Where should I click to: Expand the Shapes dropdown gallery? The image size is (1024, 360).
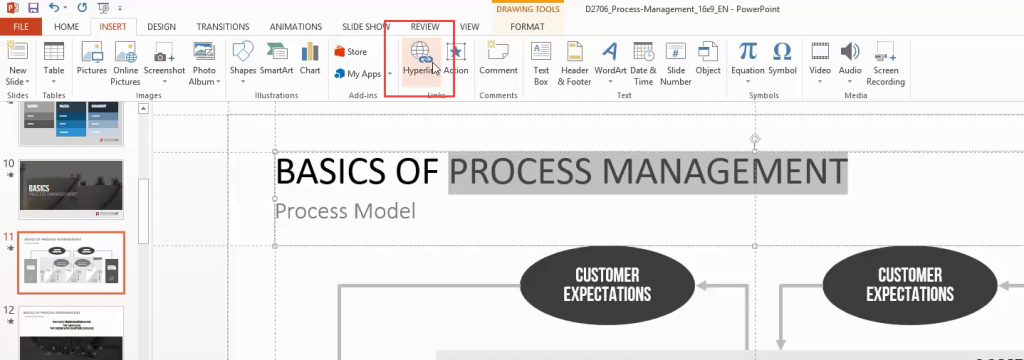tap(243, 82)
